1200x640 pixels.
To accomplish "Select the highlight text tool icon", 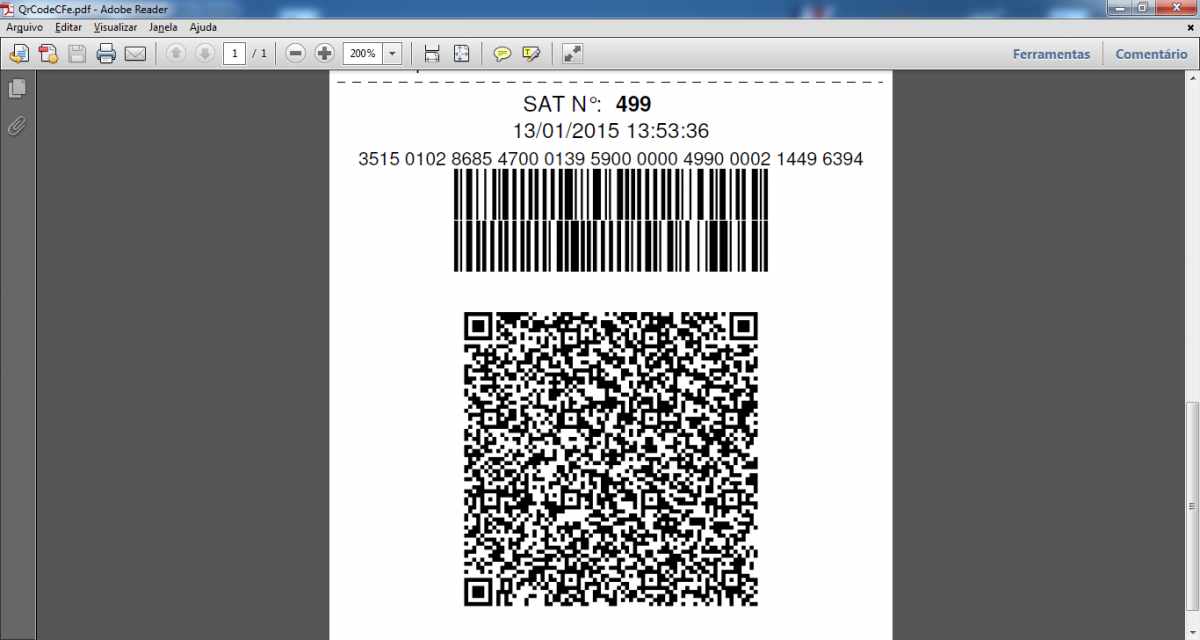I will coord(531,54).
